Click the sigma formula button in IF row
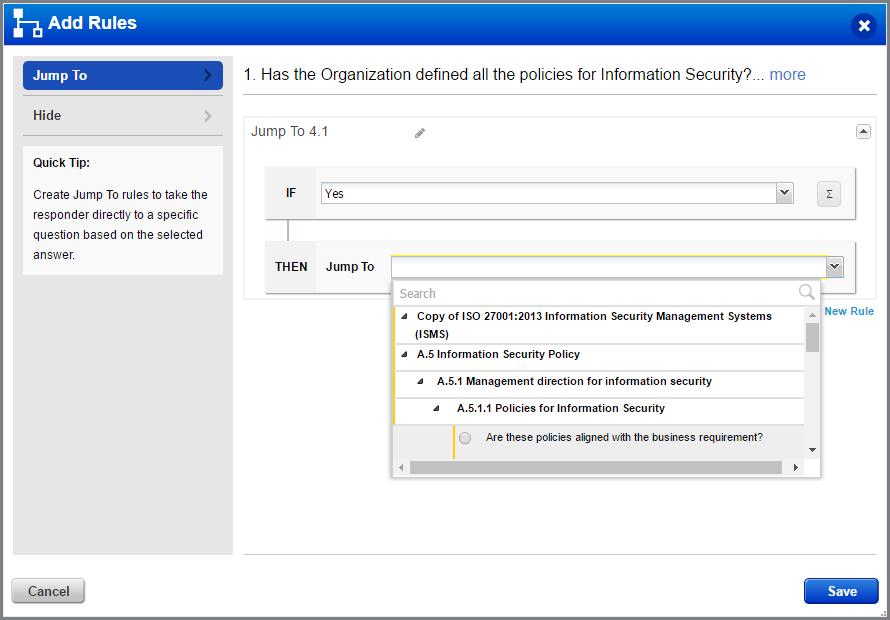The image size is (890, 620). [829, 194]
